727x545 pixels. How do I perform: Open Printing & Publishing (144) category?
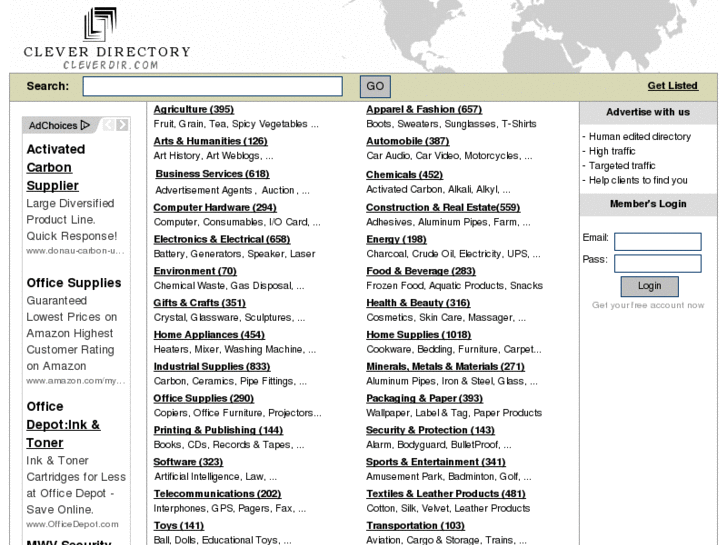tap(218, 430)
